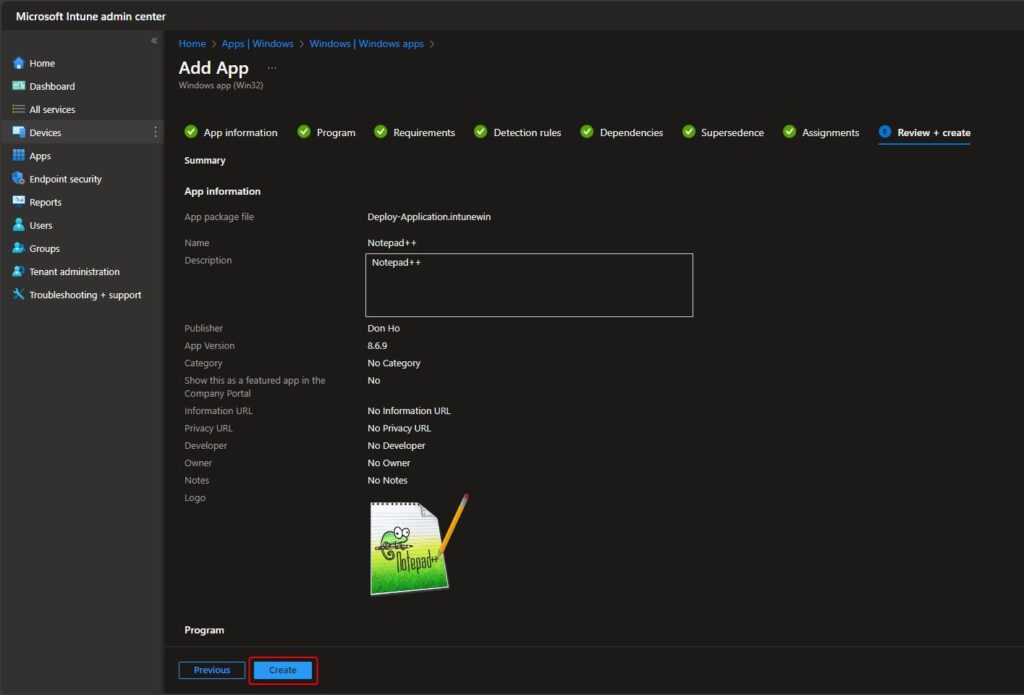Image resolution: width=1024 pixels, height=695 pixels.
Task: Click the No Privacy URL value
Action: 399,428
